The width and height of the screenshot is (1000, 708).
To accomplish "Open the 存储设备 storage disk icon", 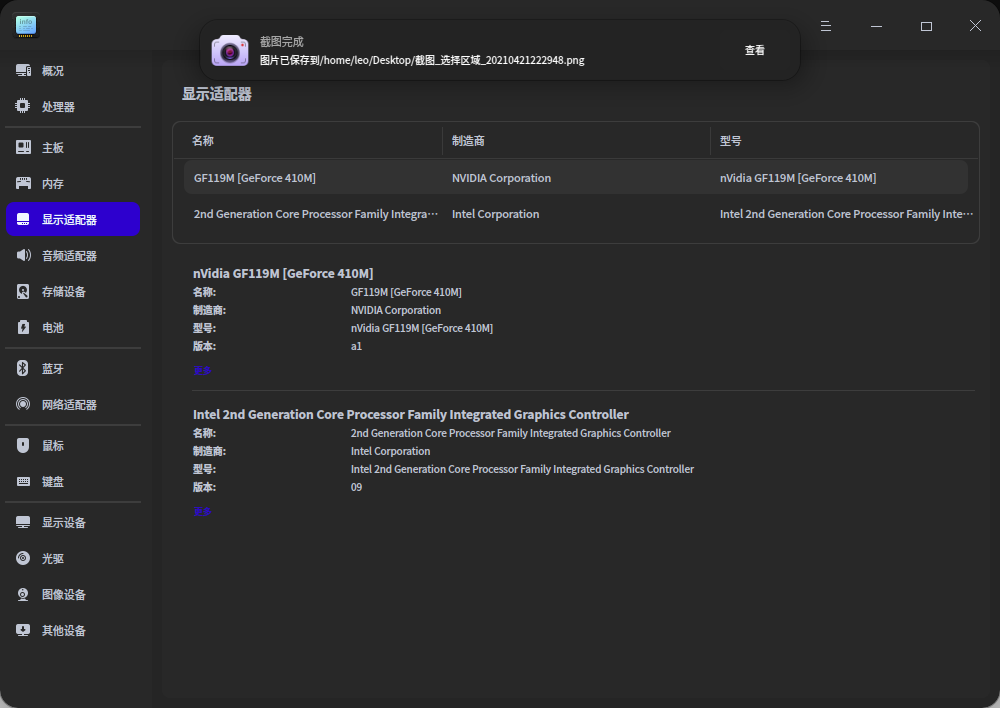I will click(23, 291).
